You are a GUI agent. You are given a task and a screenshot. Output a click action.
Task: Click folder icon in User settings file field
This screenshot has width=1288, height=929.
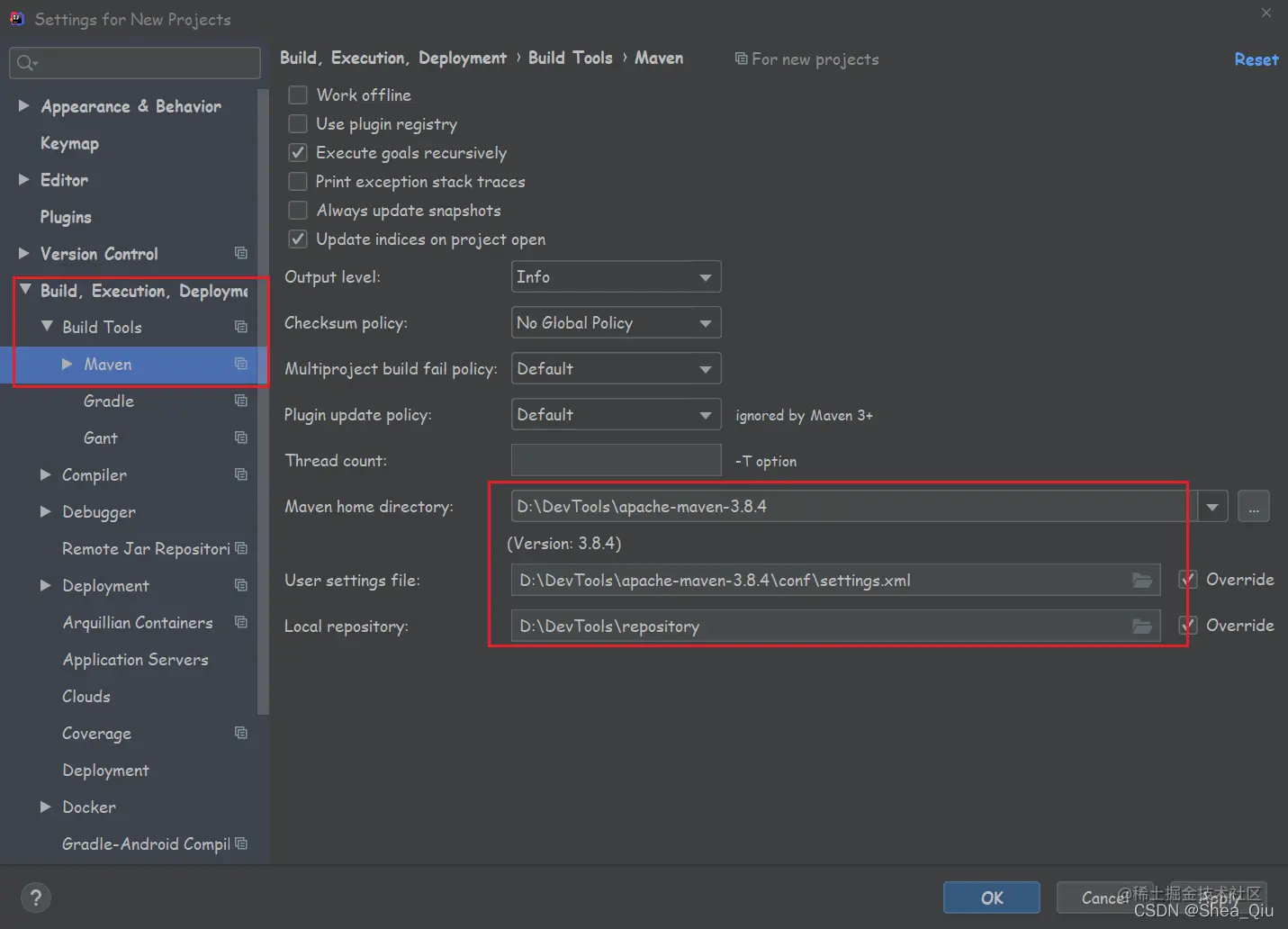tap(1142, 581)
